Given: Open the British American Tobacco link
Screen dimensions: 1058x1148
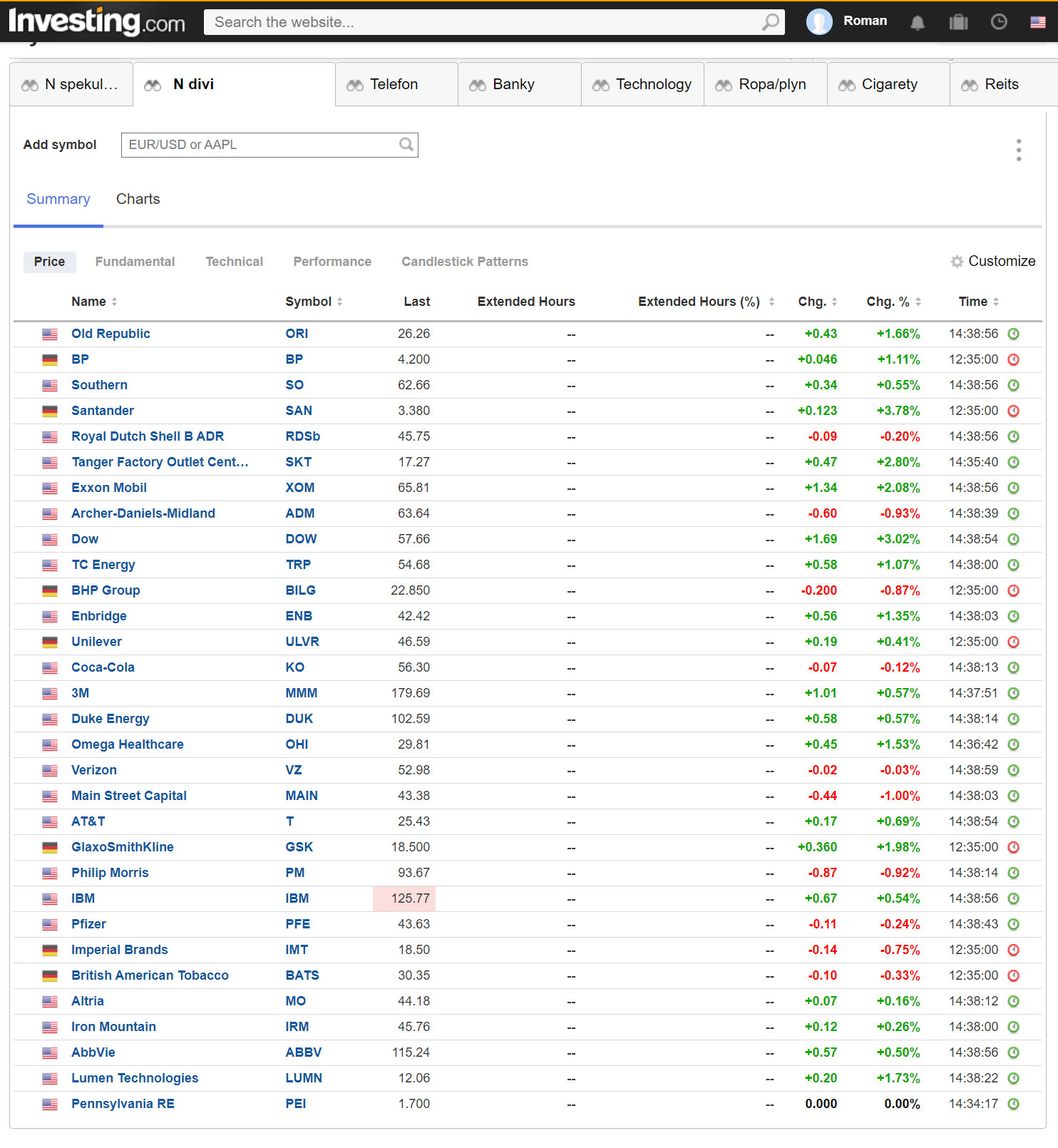Looking at the screenshot, I should [150, 975].
